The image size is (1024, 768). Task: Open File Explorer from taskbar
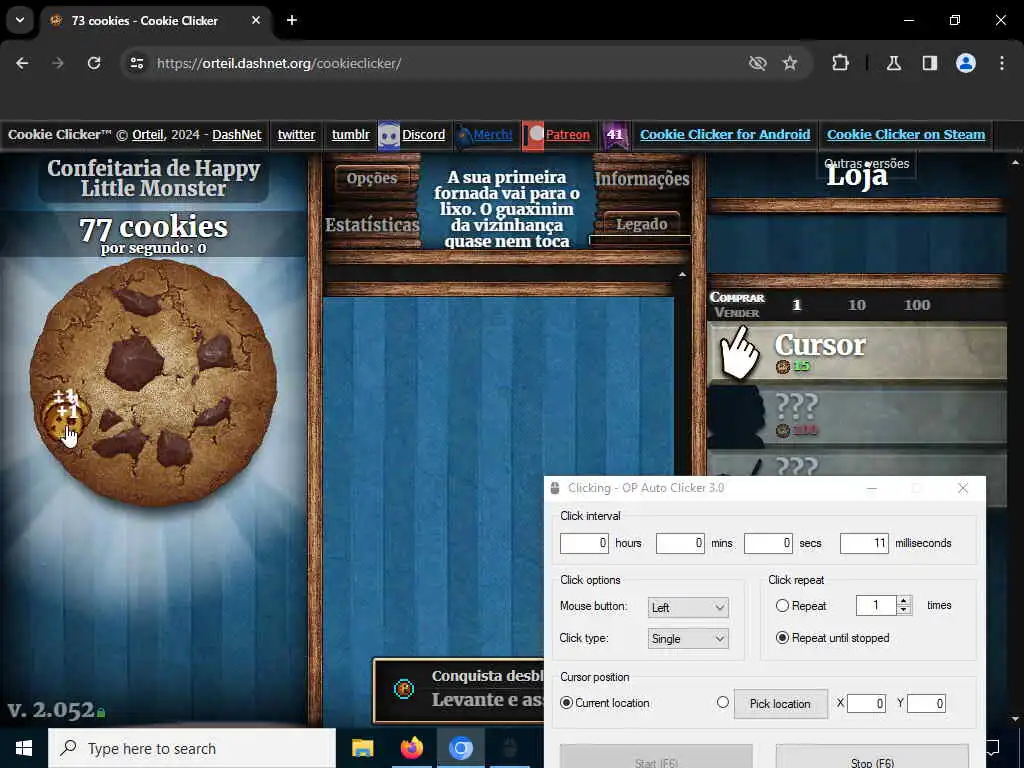[362, 748]
